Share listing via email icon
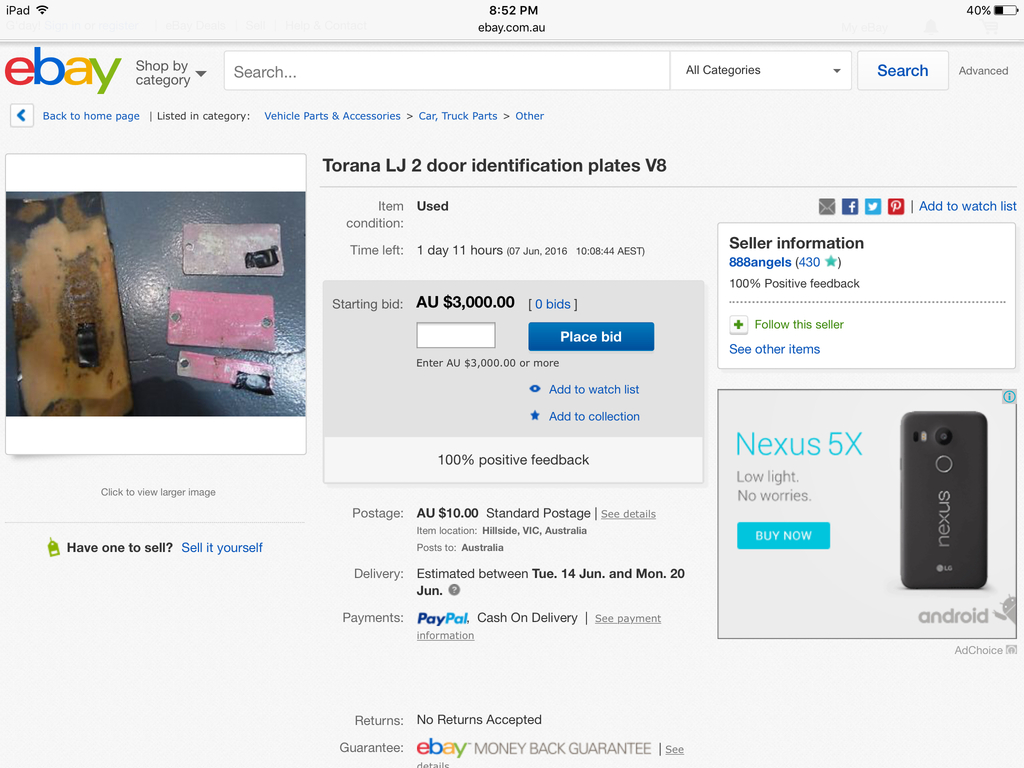Image resolution: width=1024 pixels, height=768 pixels. (827, 206)
